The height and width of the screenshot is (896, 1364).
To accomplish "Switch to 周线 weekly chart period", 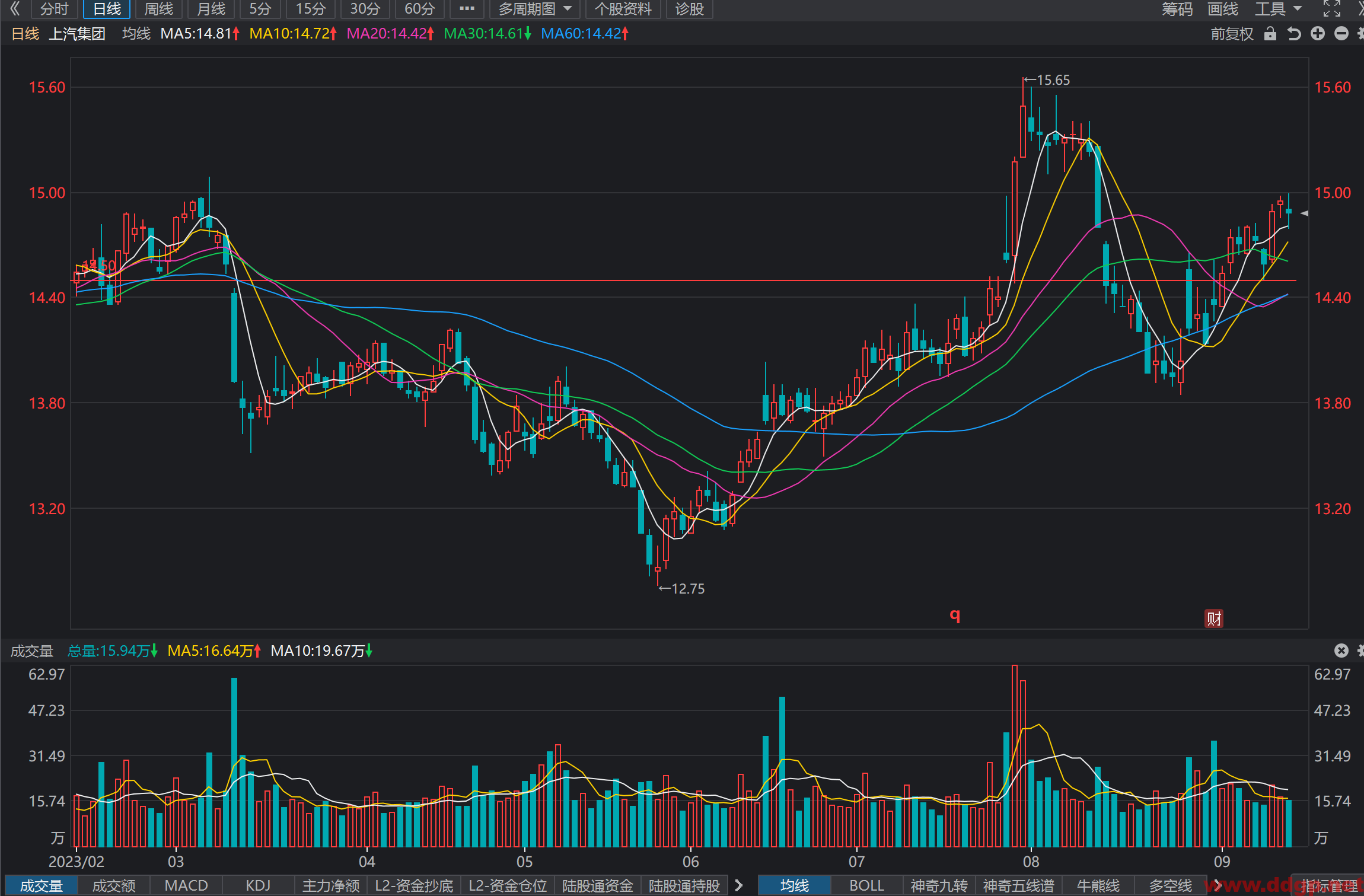I will coord(159,9).
